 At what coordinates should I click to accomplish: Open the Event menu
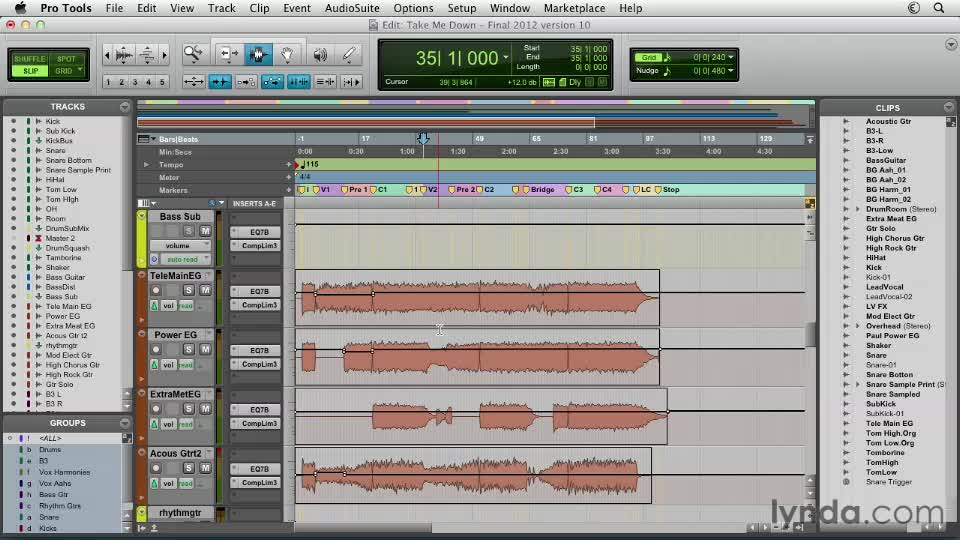point(296,8)
